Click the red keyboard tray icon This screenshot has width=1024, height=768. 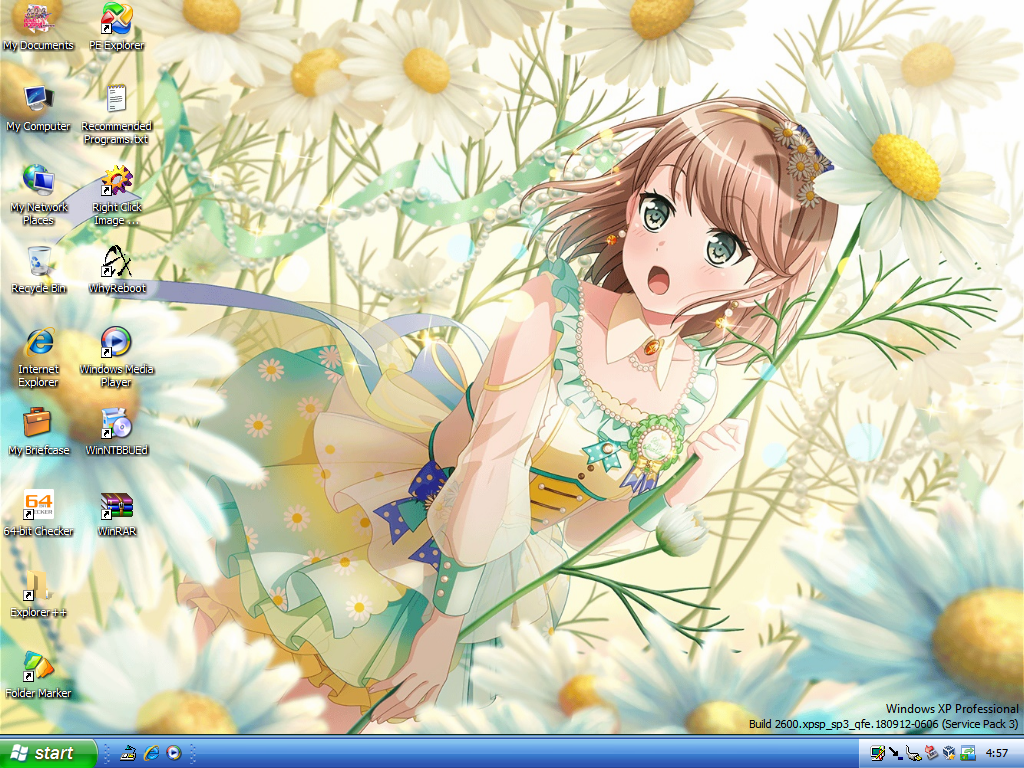[931, 754]
